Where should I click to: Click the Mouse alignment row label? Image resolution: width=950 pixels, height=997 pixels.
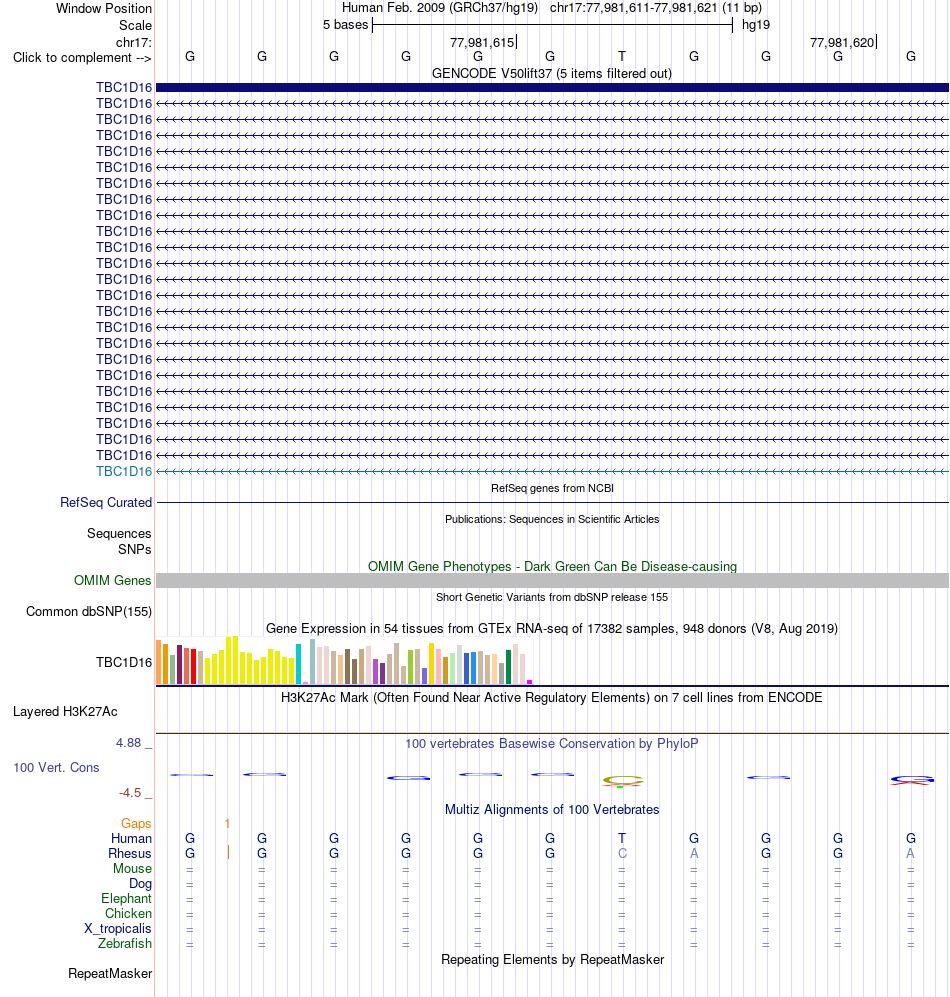coord(132,869)
